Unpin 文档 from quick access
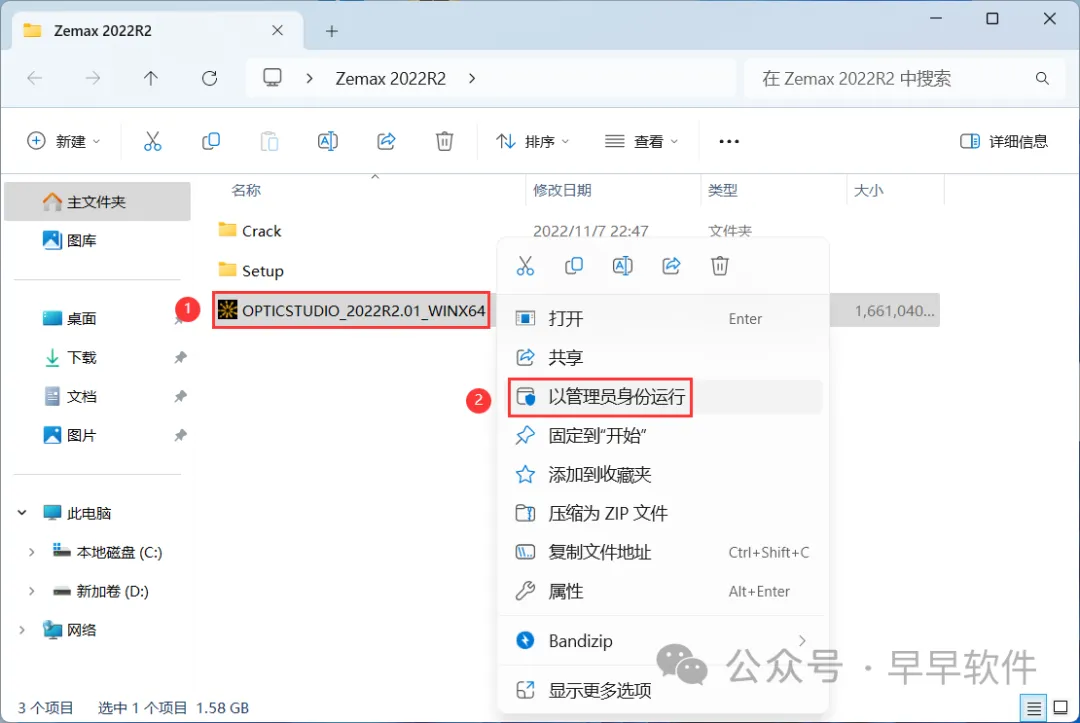1080x723 pixels. (x=180, y=397)
